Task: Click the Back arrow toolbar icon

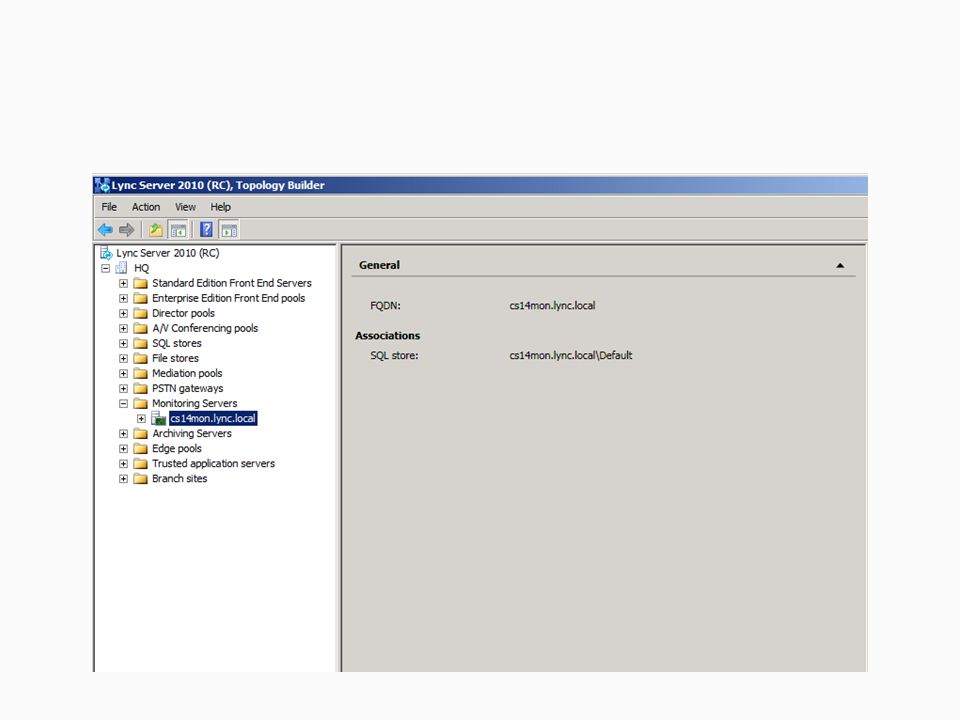Action: tap(105, 230)
